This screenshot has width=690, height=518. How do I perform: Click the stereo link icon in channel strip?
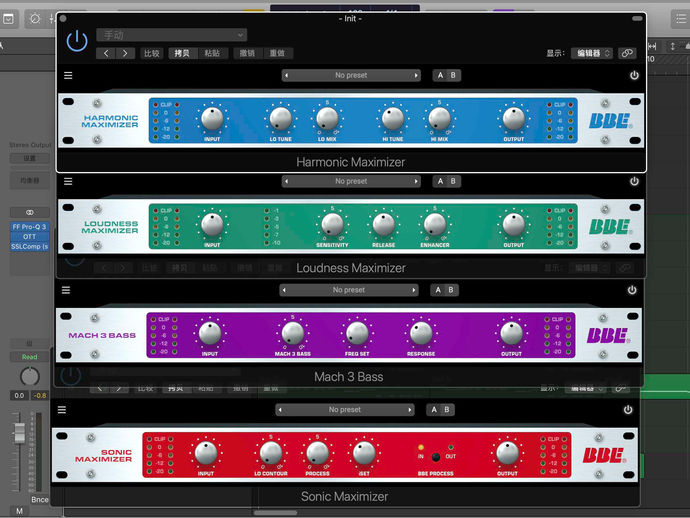pyautogui.click(x=29, y=212)
